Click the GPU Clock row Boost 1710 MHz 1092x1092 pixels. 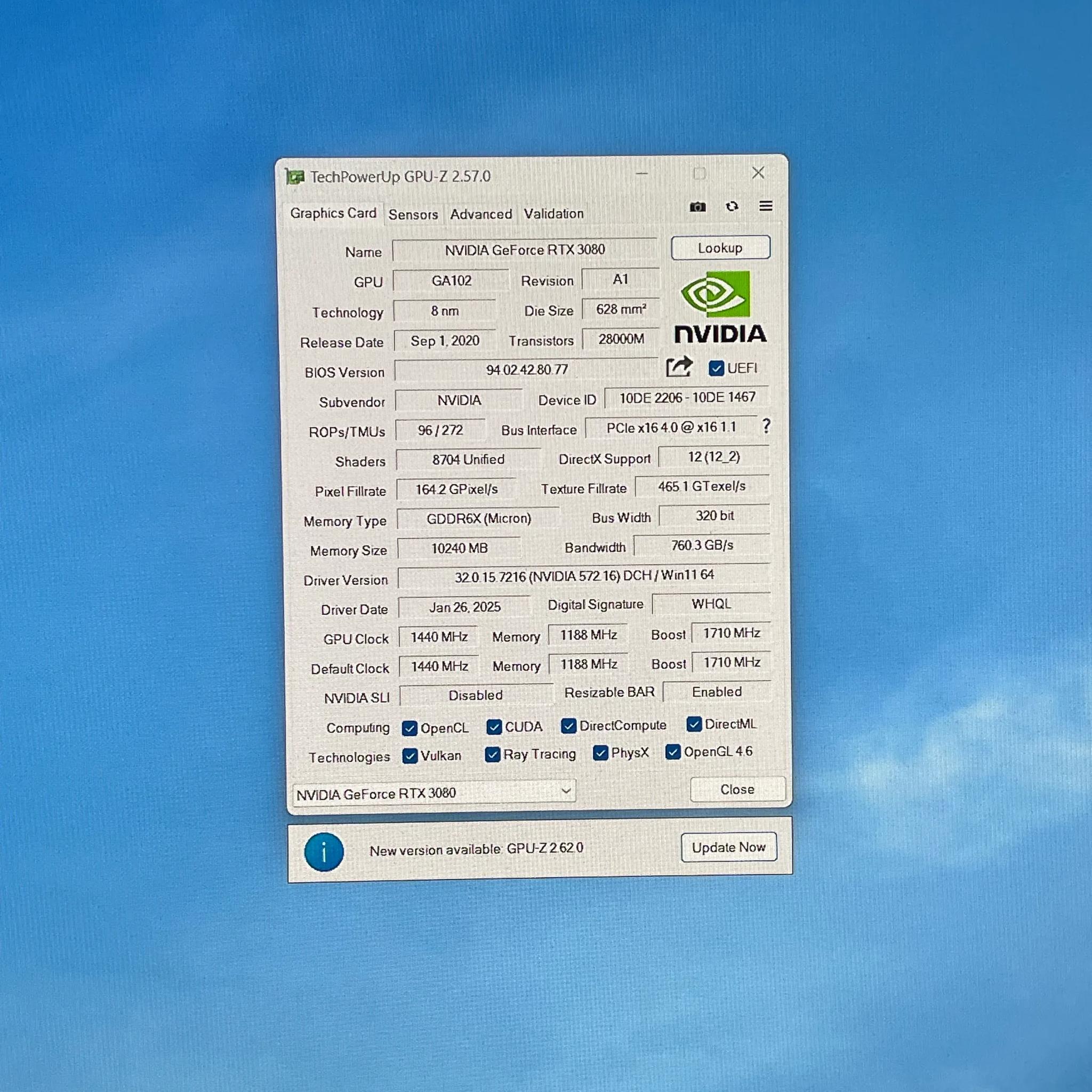click(x=732, y=633)
